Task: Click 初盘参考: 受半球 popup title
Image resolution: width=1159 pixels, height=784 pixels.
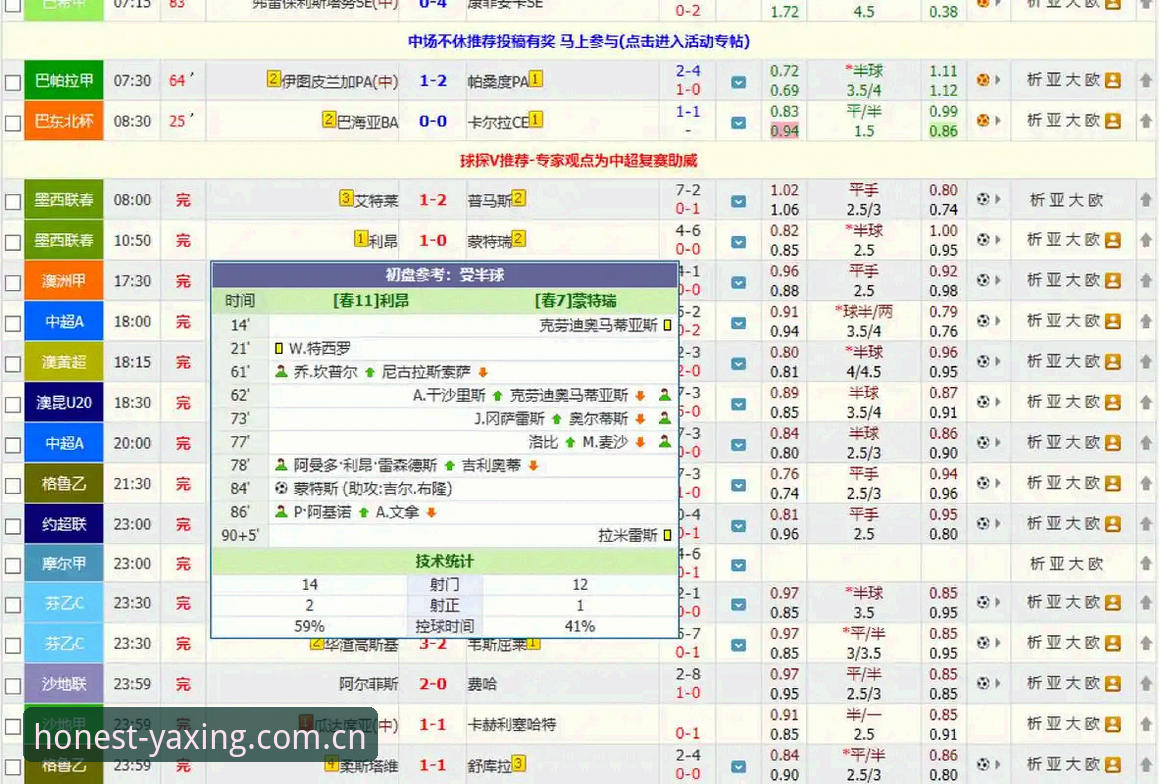Action: (x=444, y=275)
